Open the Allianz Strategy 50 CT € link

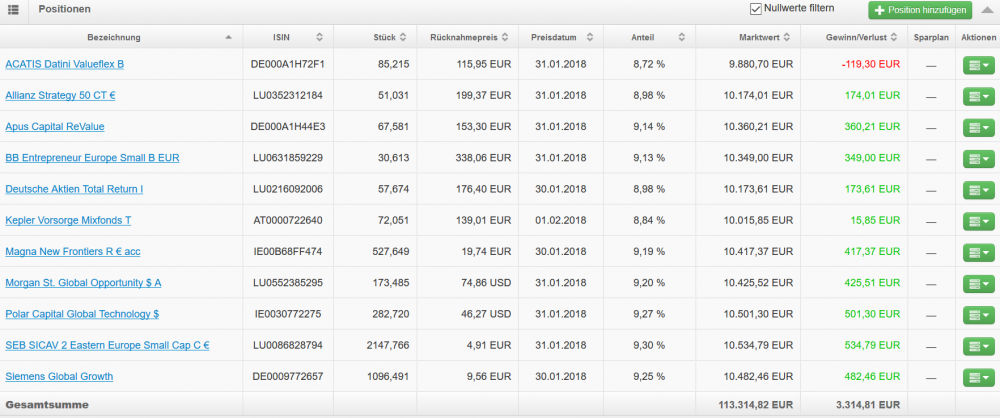coord(60,95)
